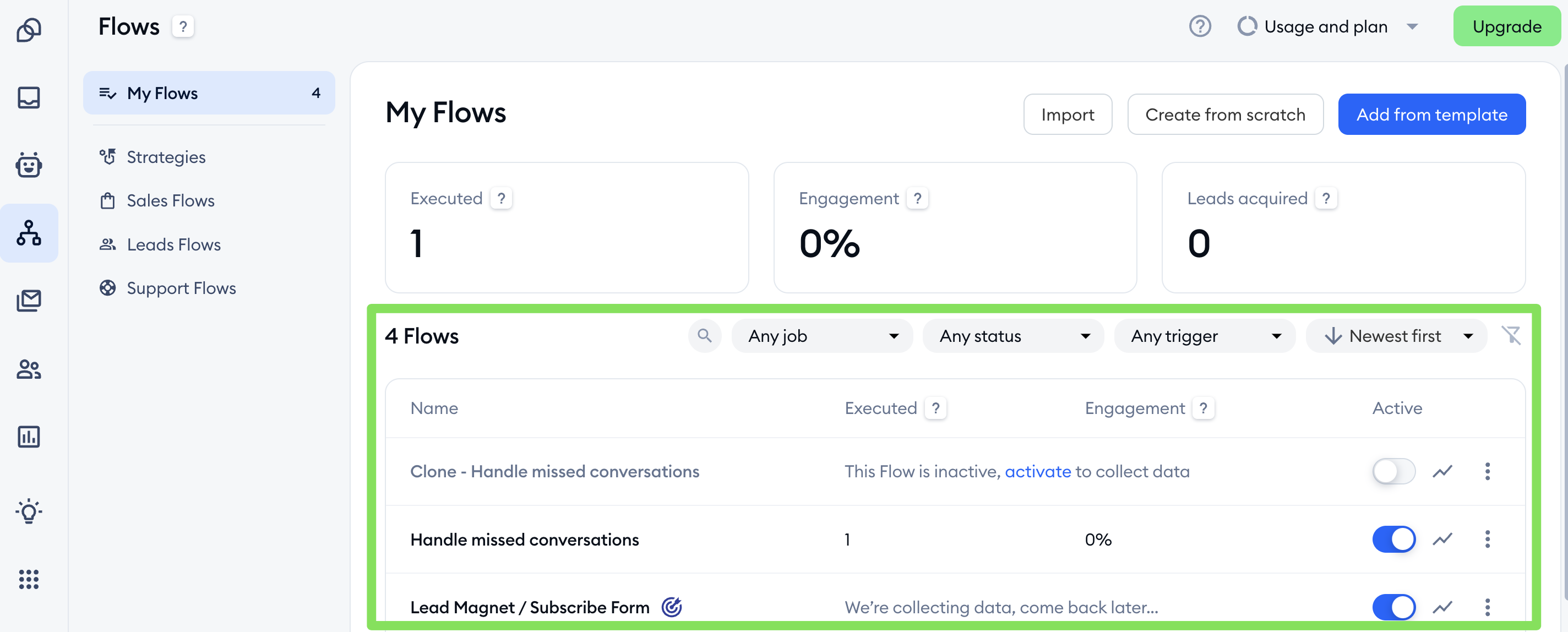Click the activate link in inactive flow row
This screenshot has width=1568, height=632.
[1037, 471]
